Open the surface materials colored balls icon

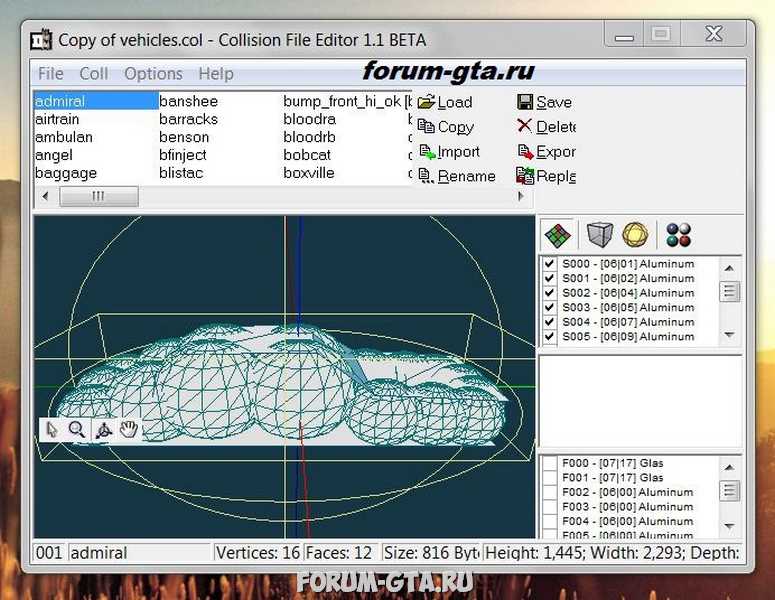click(678, 235)
